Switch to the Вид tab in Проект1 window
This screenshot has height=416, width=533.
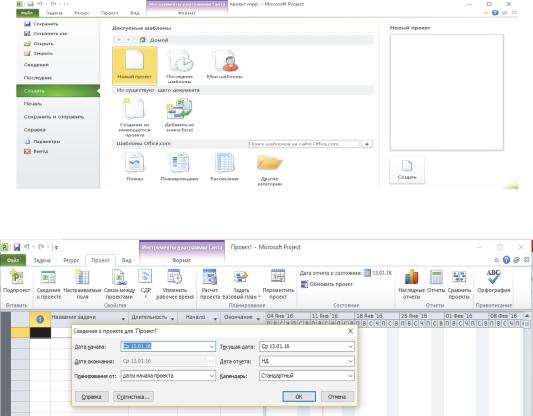[126, 260]
